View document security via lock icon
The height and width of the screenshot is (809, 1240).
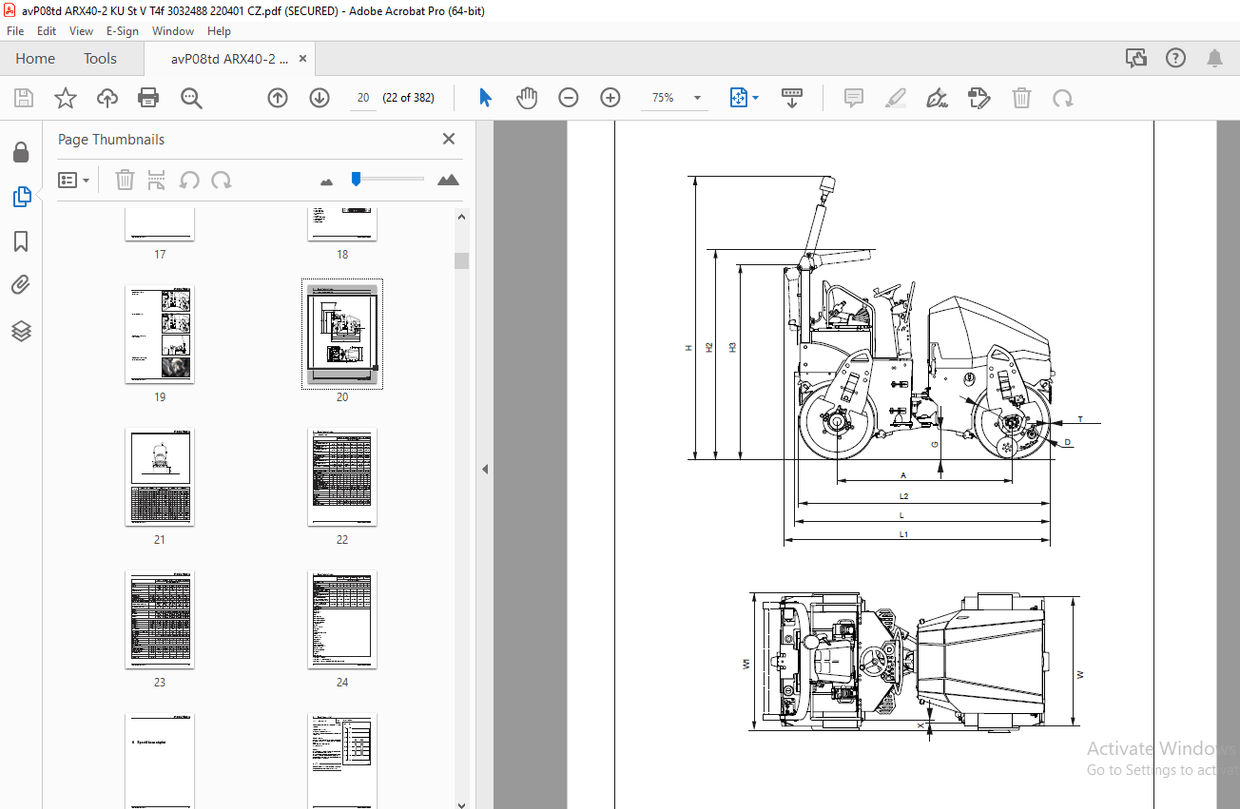point(22,151)
